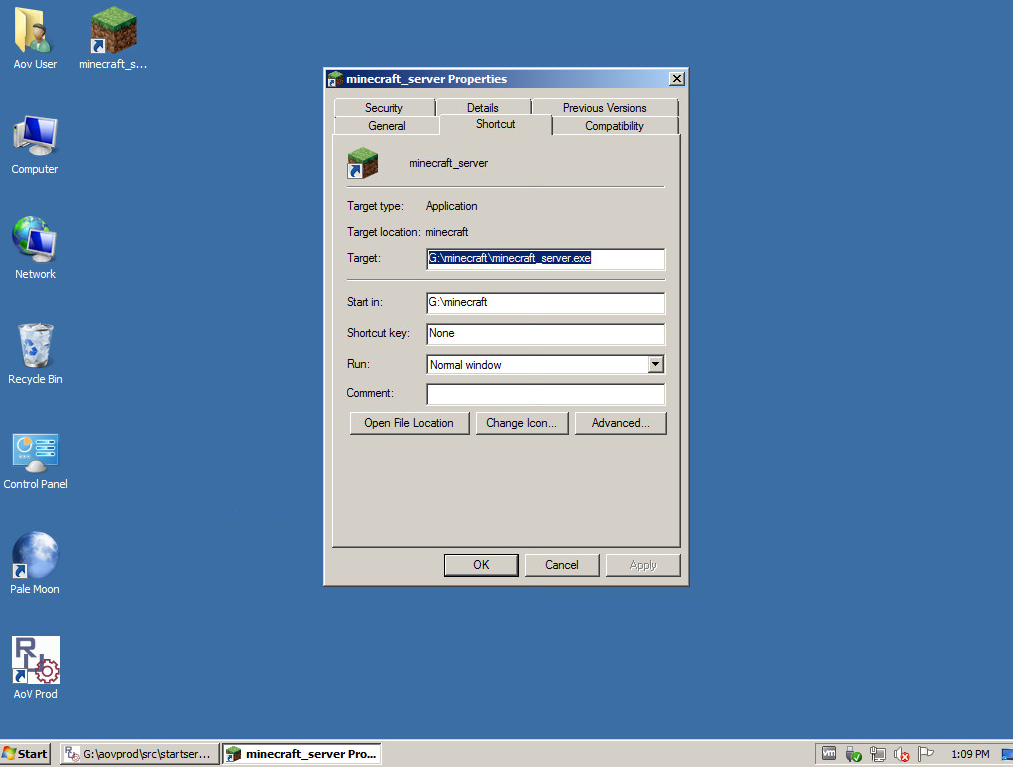The image size is (1013, 767).
Task: Select the Recycle Bin icon
Action: pyautogui.click(x=35, y=353)
